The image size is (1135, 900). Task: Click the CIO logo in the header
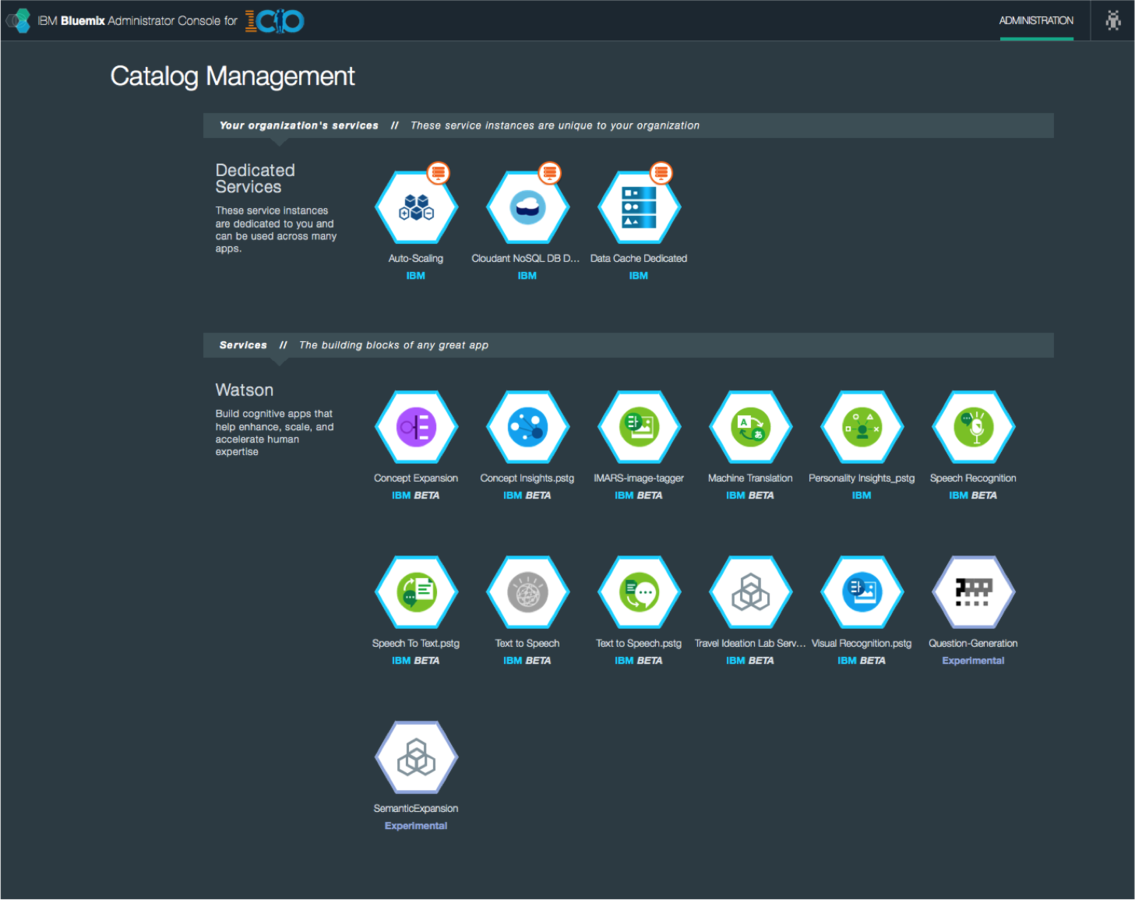click(274, 21)
